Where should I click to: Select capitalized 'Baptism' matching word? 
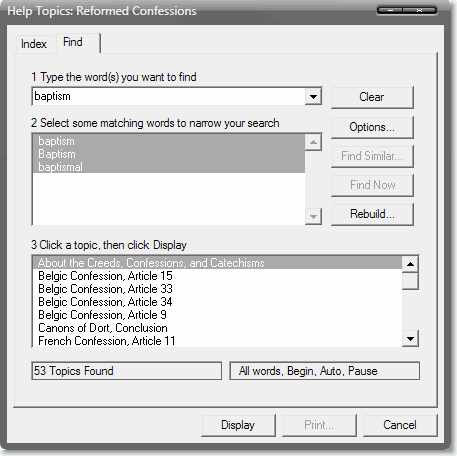tap(169, 154)
